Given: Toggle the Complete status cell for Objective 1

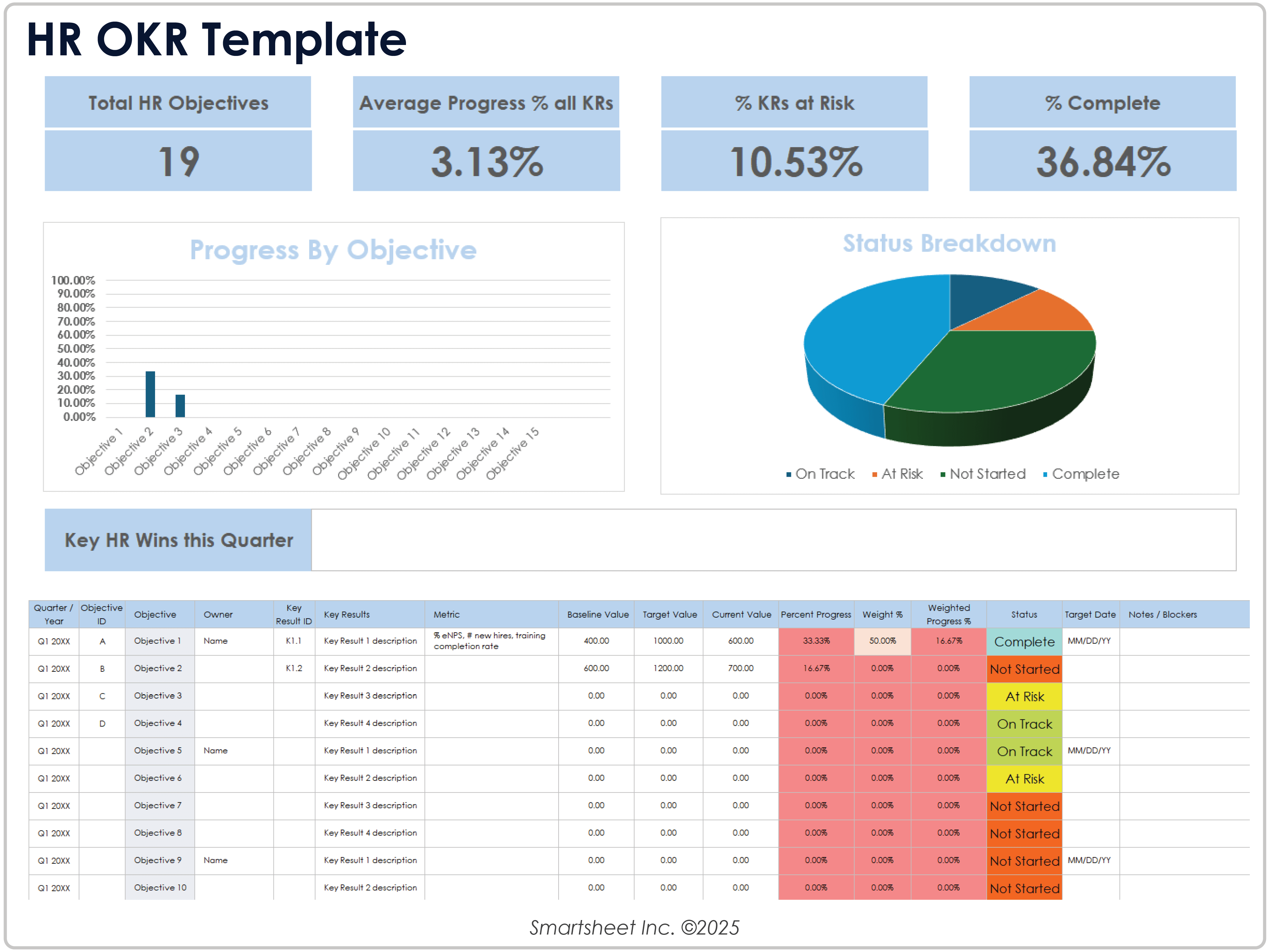Looking at the screenshot, I should (x=1024, y=641).
